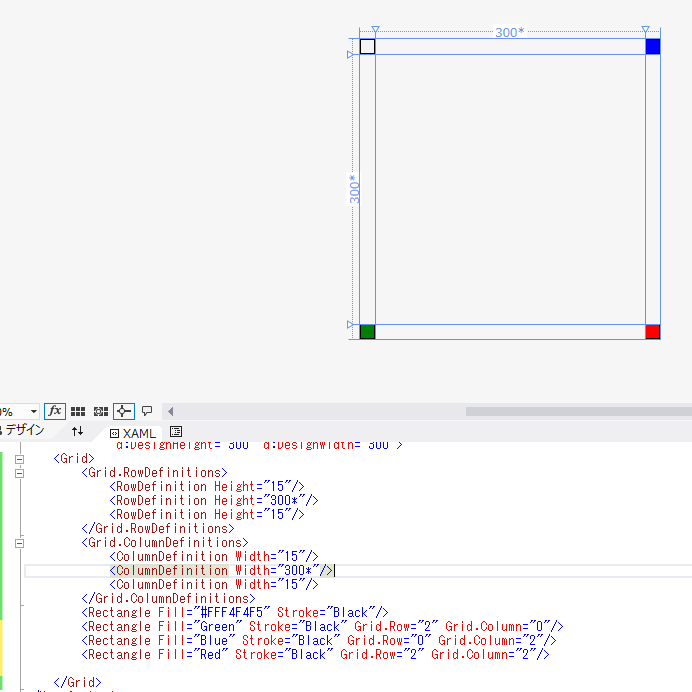The width and height of the screenshot is (692, 692).
Task: Collapse the Grid.ColumnDefinitions outline box
Action: 19,543
